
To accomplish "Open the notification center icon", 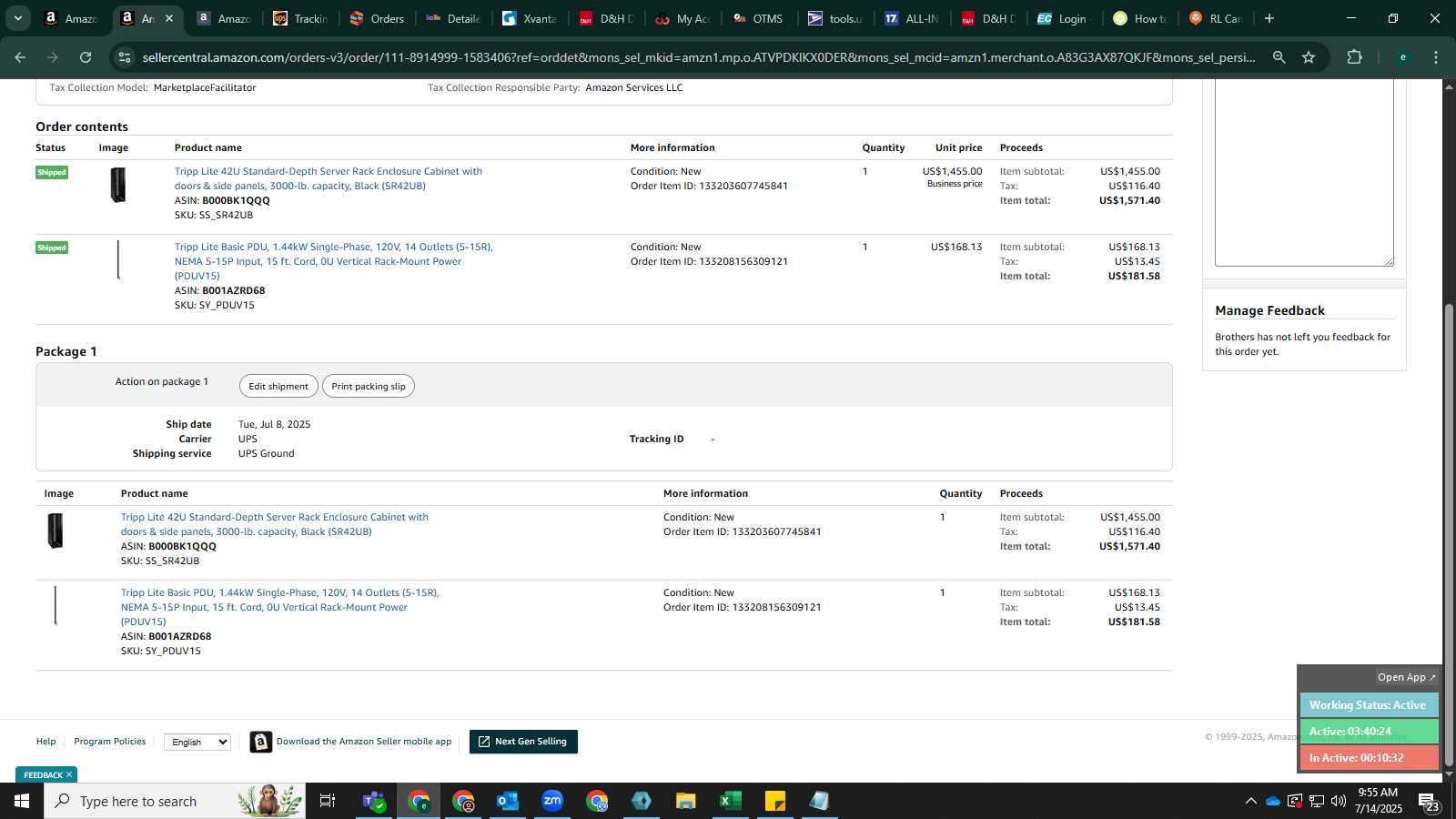I will [x=1429, y=802].
